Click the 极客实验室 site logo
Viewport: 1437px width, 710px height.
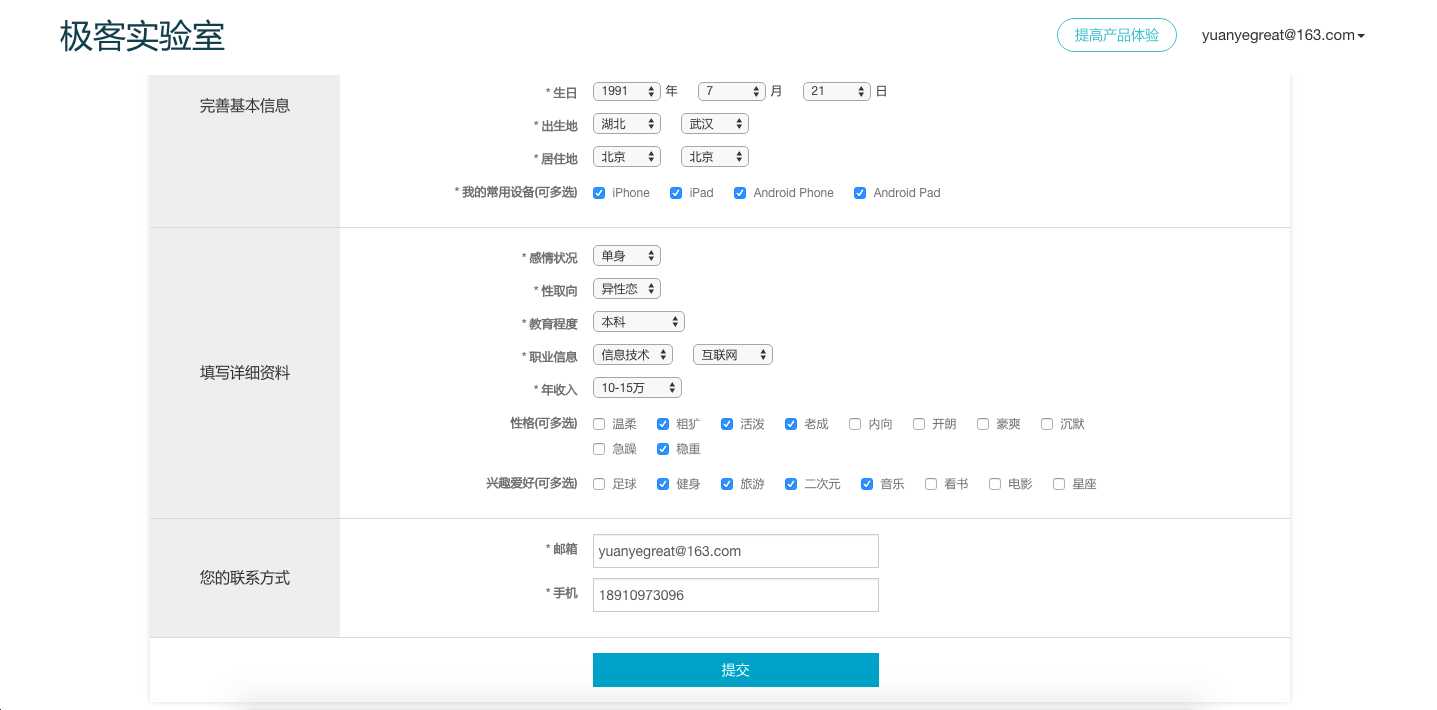pos(142,36)
